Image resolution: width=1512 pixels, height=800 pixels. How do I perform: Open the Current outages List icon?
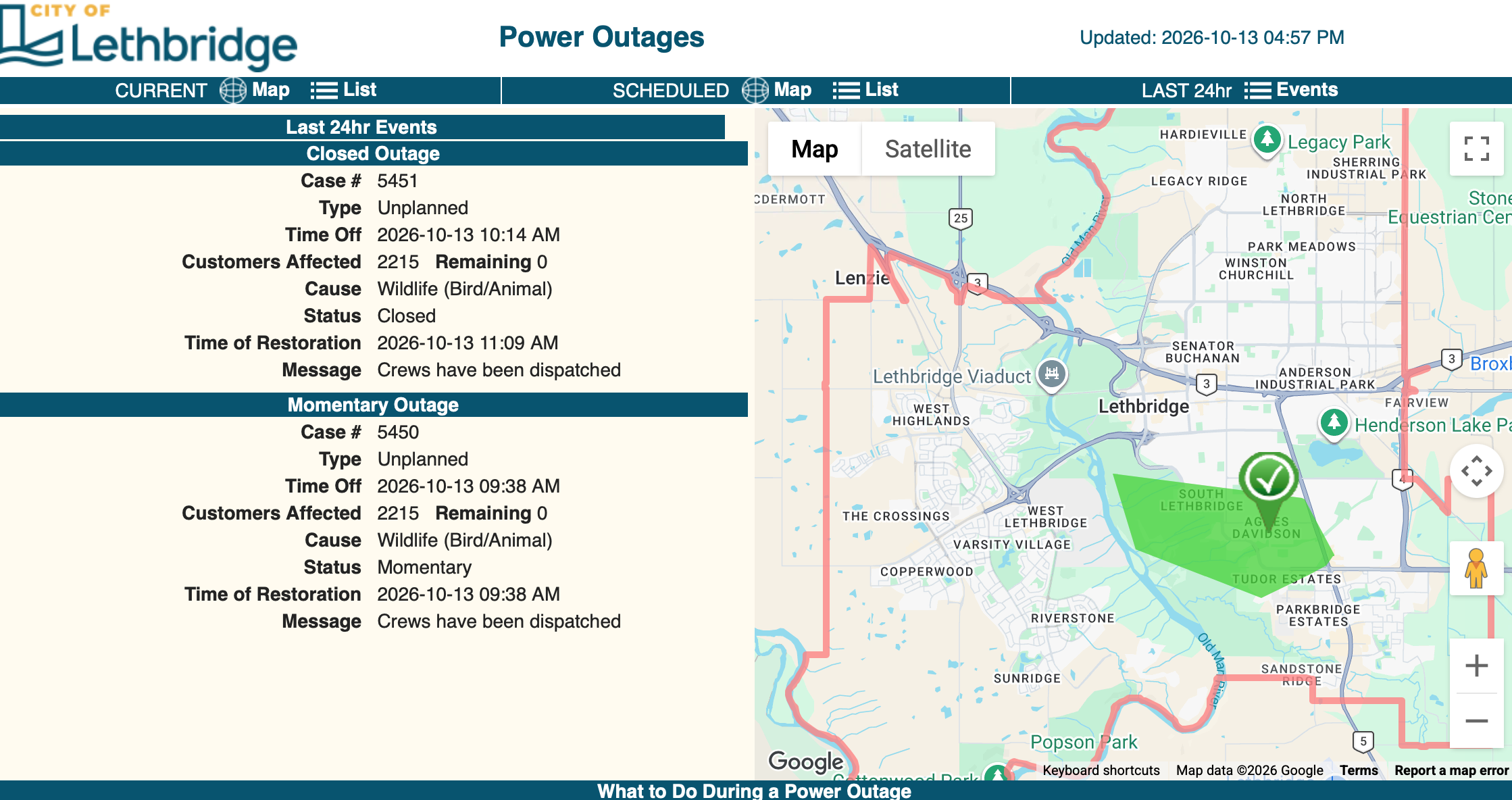(324, 91)
